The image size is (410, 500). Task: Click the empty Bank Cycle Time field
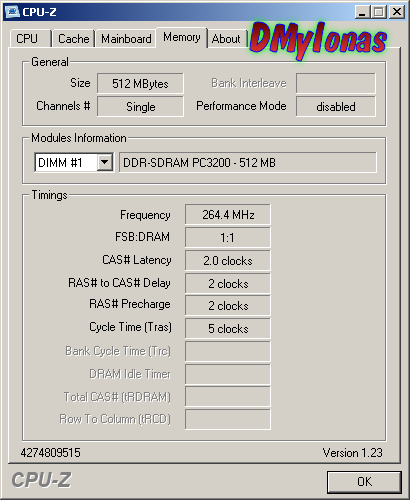point(228,351)
